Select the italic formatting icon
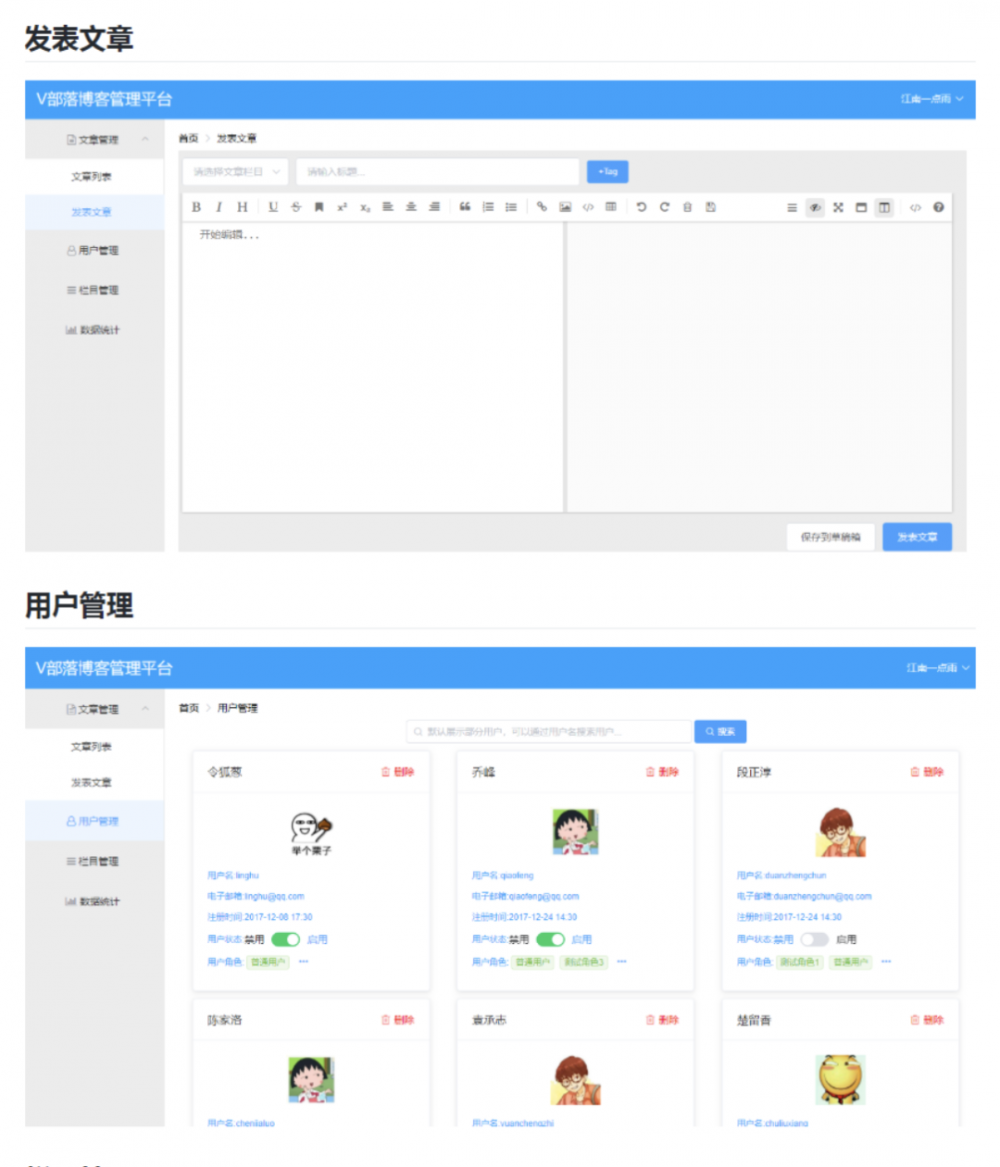The width and height of the screenshot is (1000, 1167). coord(218,207)
